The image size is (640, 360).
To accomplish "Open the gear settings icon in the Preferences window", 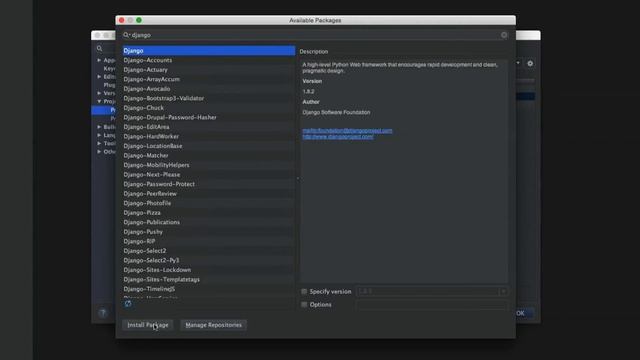I will 530,63.
